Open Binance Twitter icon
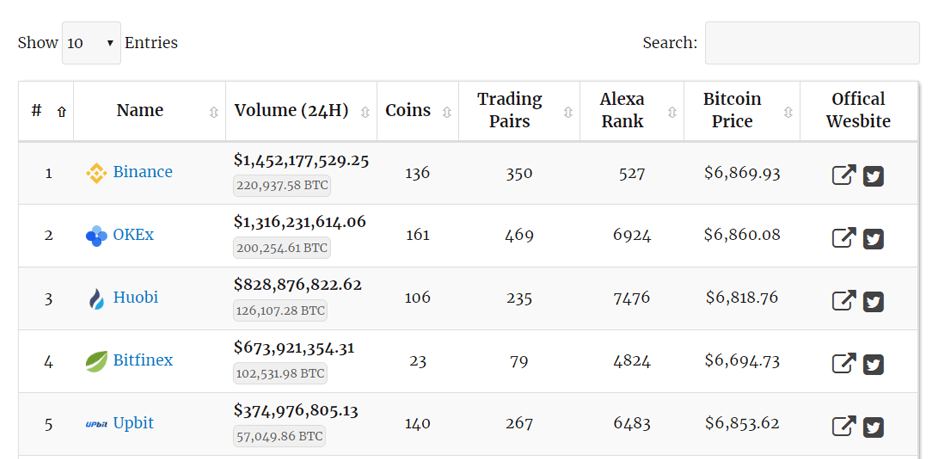This screenshot has height=459, width=940. [873, 176]
